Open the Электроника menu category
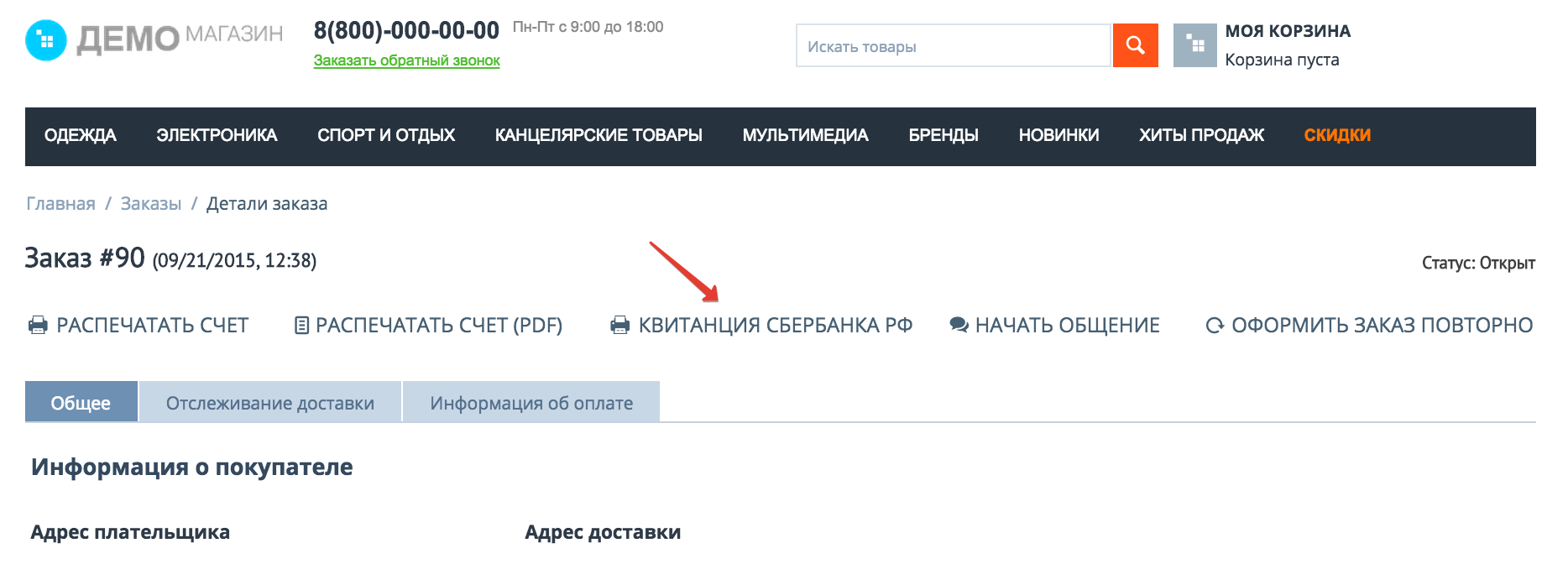The height and width of the screenshot is (564, 1568). pos(217,136)
